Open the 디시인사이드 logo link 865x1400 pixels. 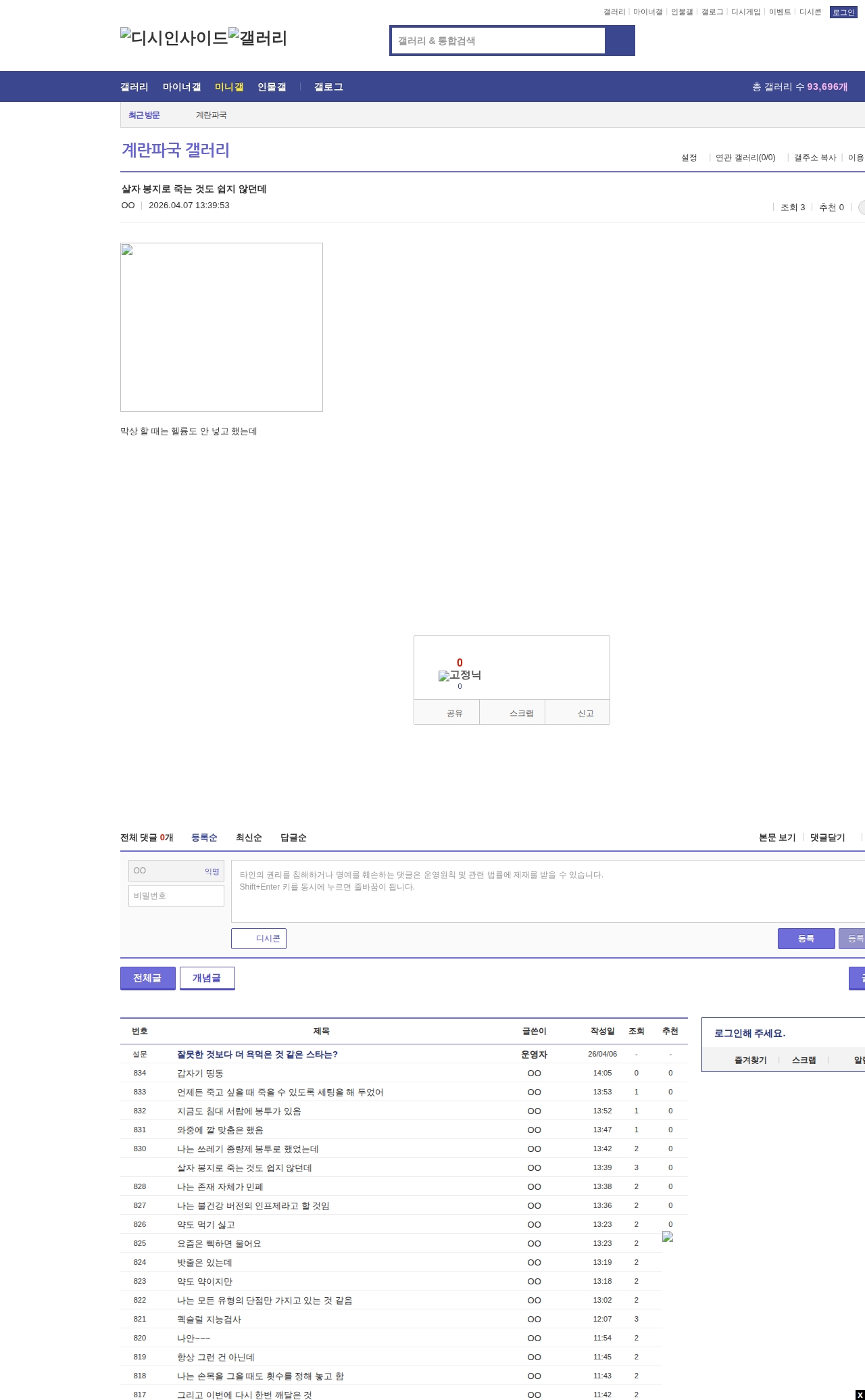click(174, 38)
